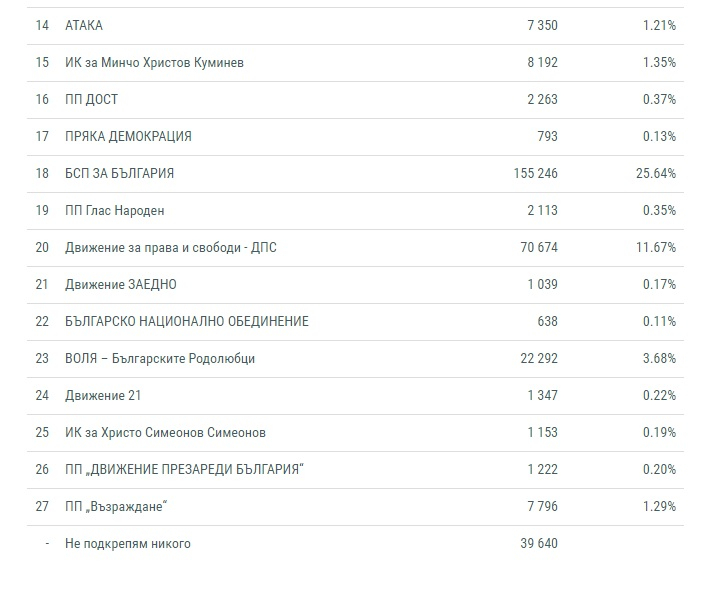
Task: Click the percentage 0.19%
Action: tap(659, 433)
